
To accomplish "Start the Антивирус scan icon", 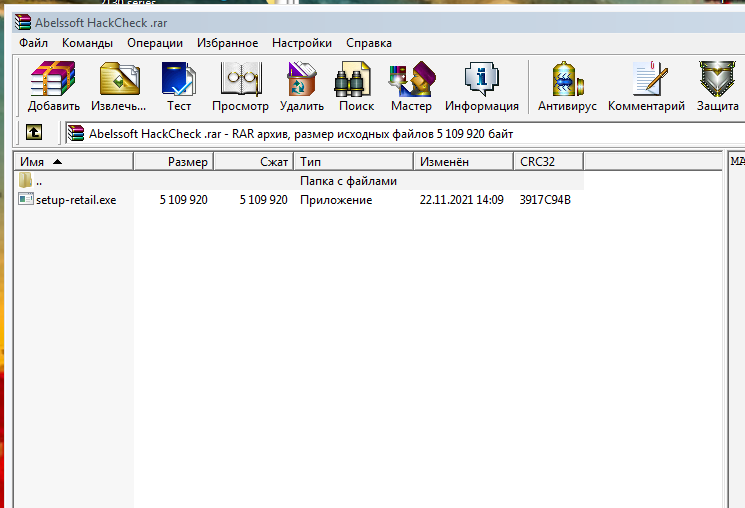I will point(567,79).
